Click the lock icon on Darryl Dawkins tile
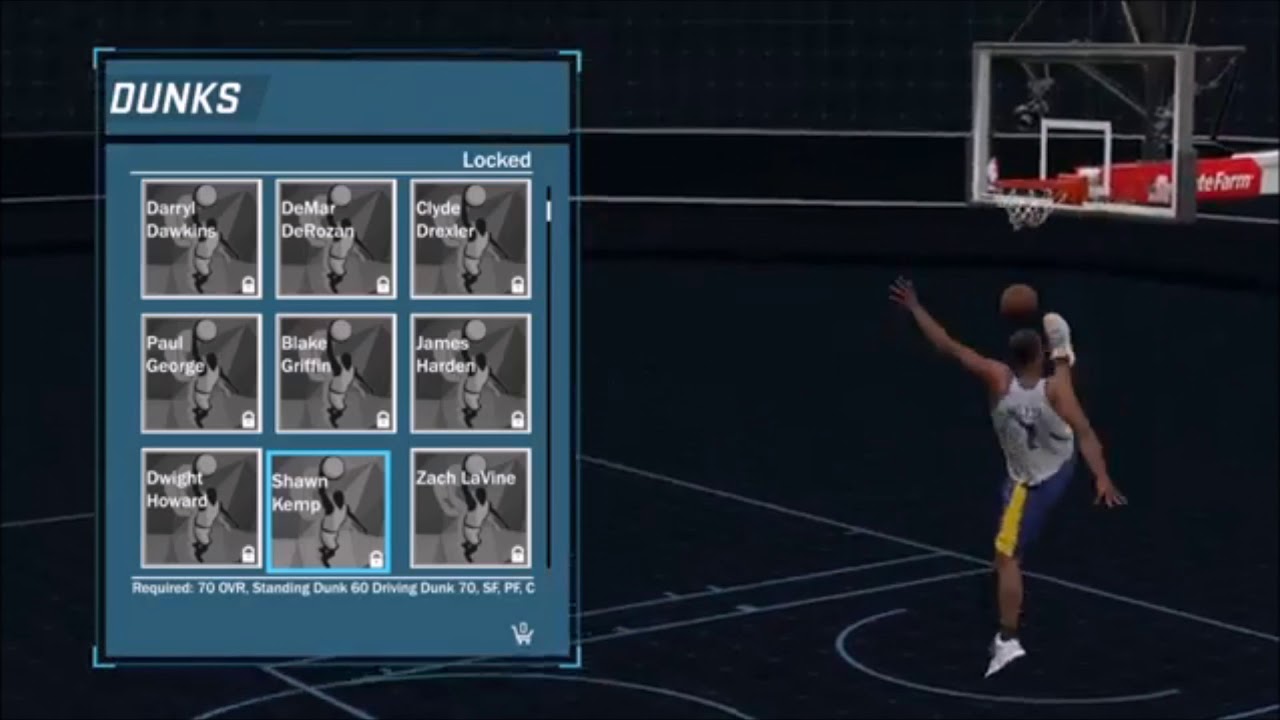 click(248, 286)
